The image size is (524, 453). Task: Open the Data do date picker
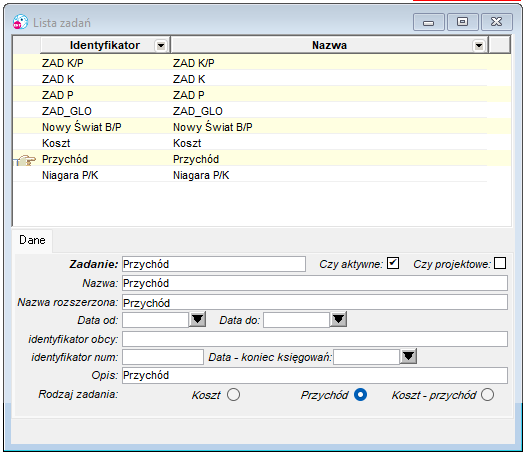pos(338,319)
